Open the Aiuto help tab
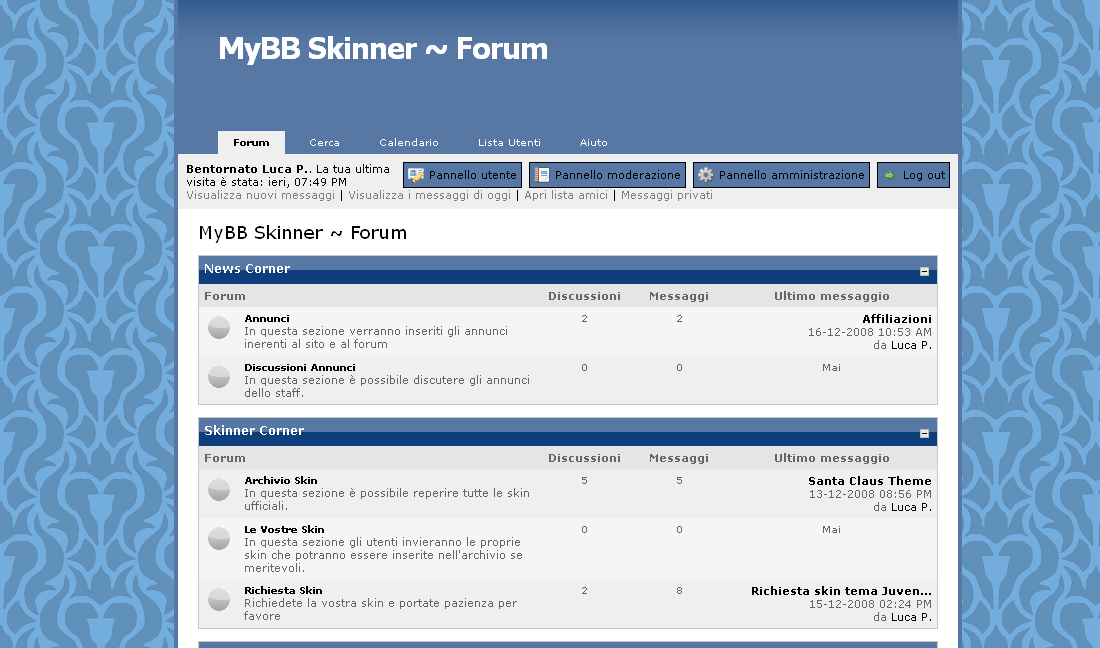The height and width of the screenshot is (648, 1100). 593,143
